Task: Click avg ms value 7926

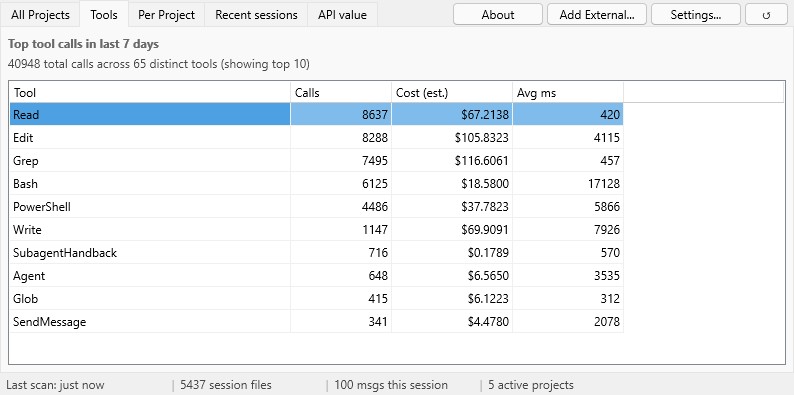Action: click(607, 229)
